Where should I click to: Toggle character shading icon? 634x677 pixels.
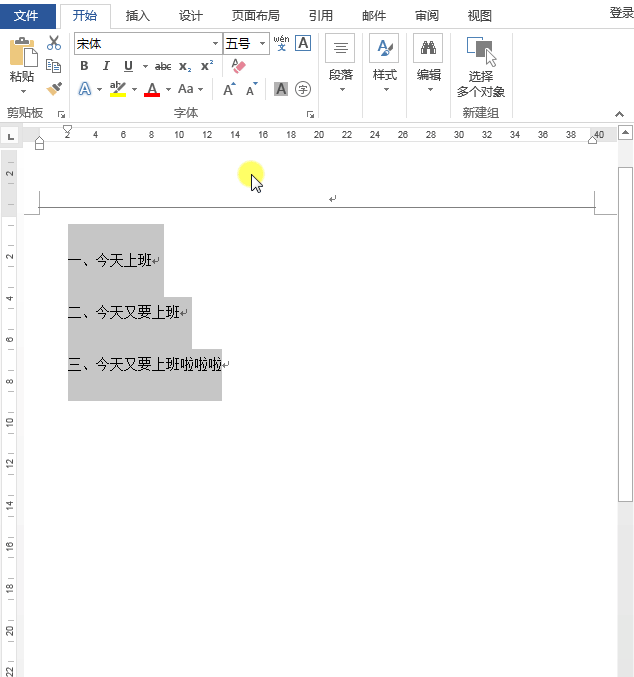(281, 89)
